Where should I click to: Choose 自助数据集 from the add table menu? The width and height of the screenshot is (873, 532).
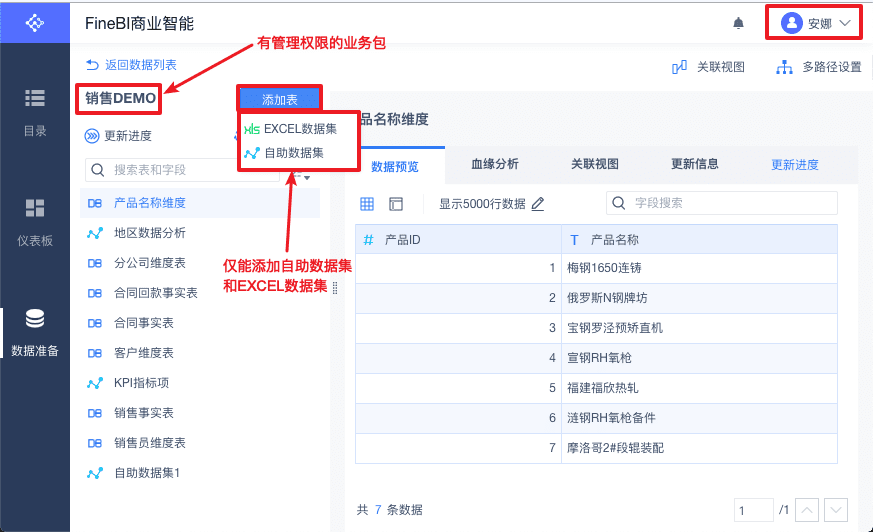point(293,153)
